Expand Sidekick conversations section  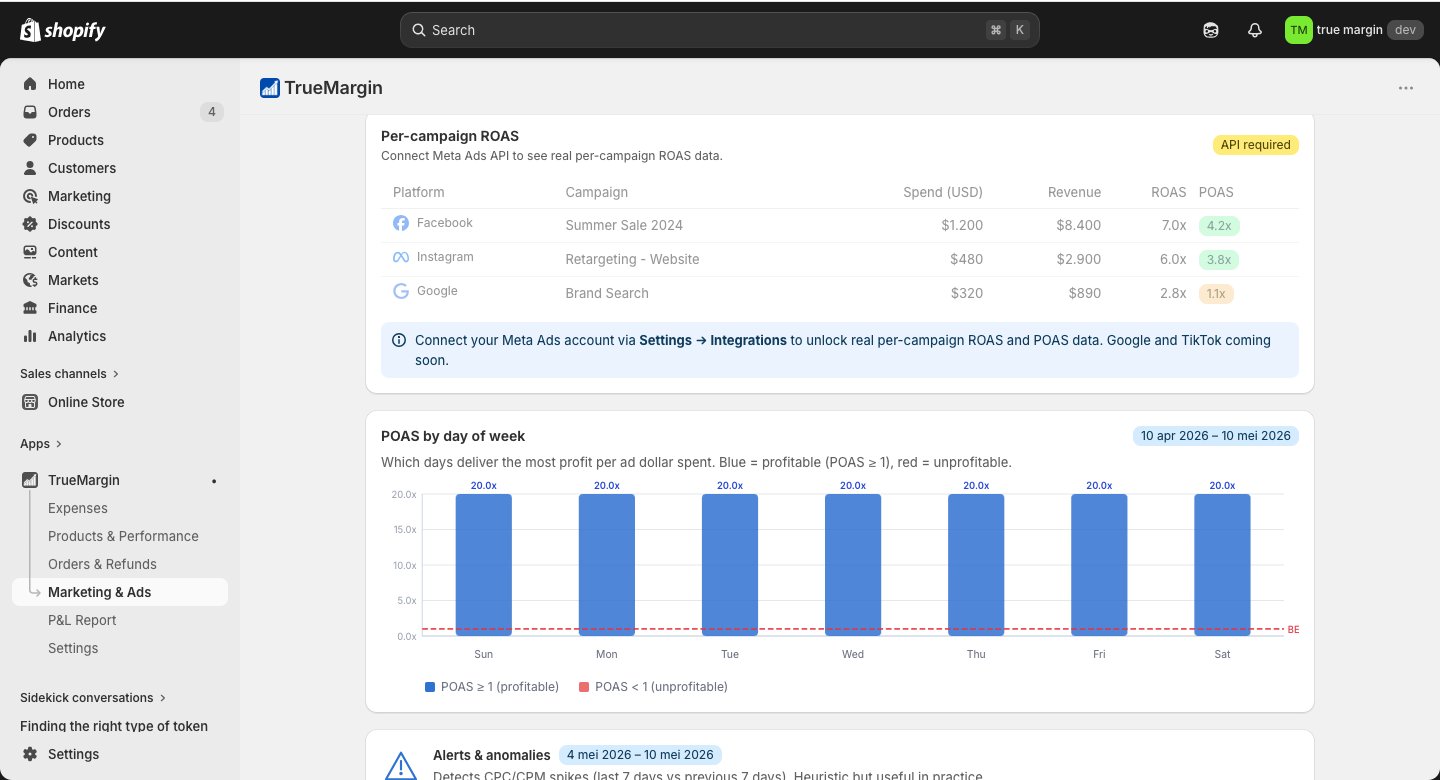[93, 698]
